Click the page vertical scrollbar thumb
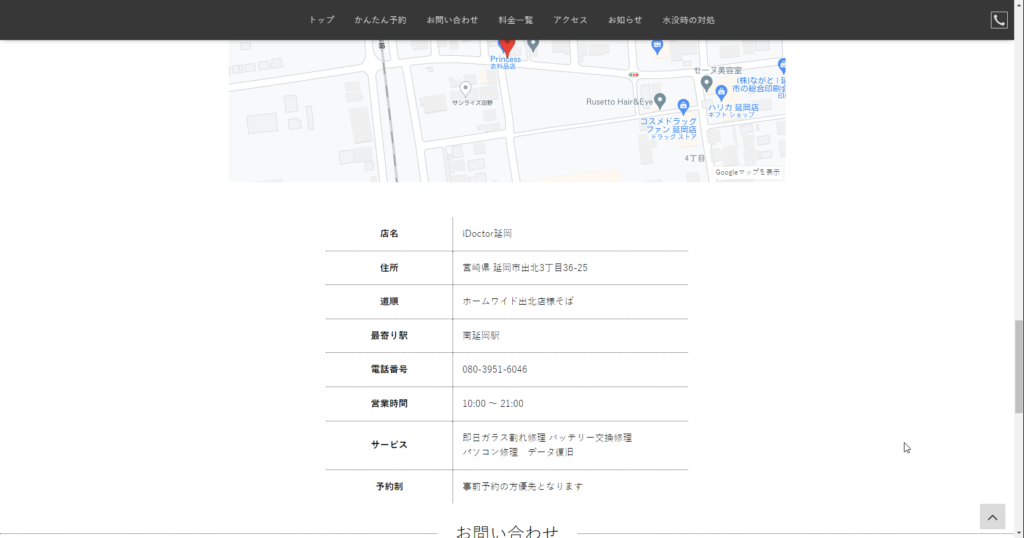This screenshot has width=1024, height=538. point(1018,366)
